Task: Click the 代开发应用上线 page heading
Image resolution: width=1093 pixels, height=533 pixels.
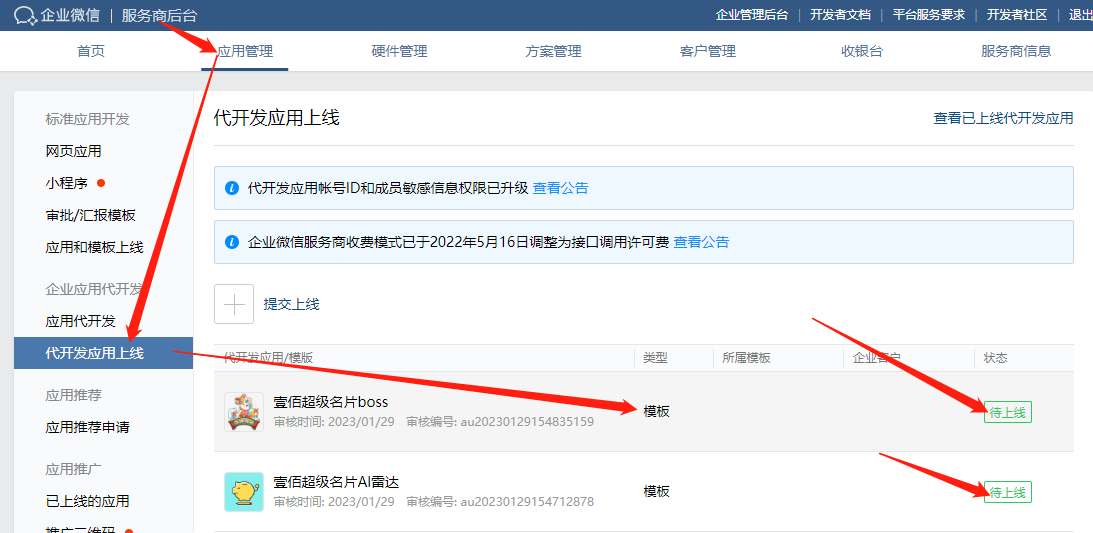Action: coord(277,118)
